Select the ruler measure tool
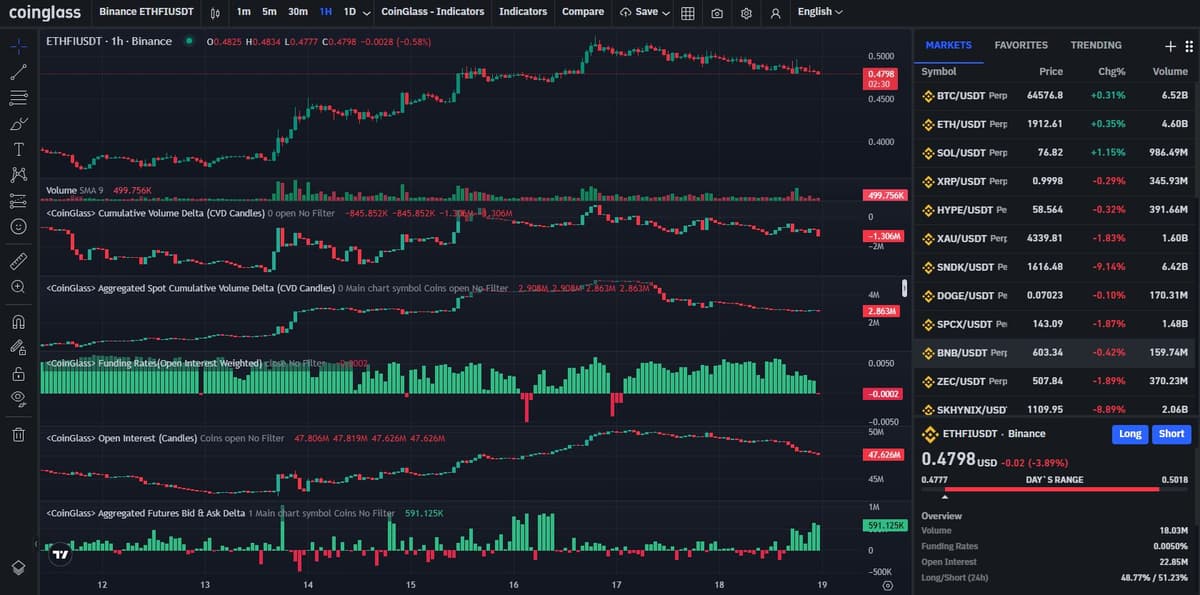Screen dimensions: 1200x595 pos(18,261)
